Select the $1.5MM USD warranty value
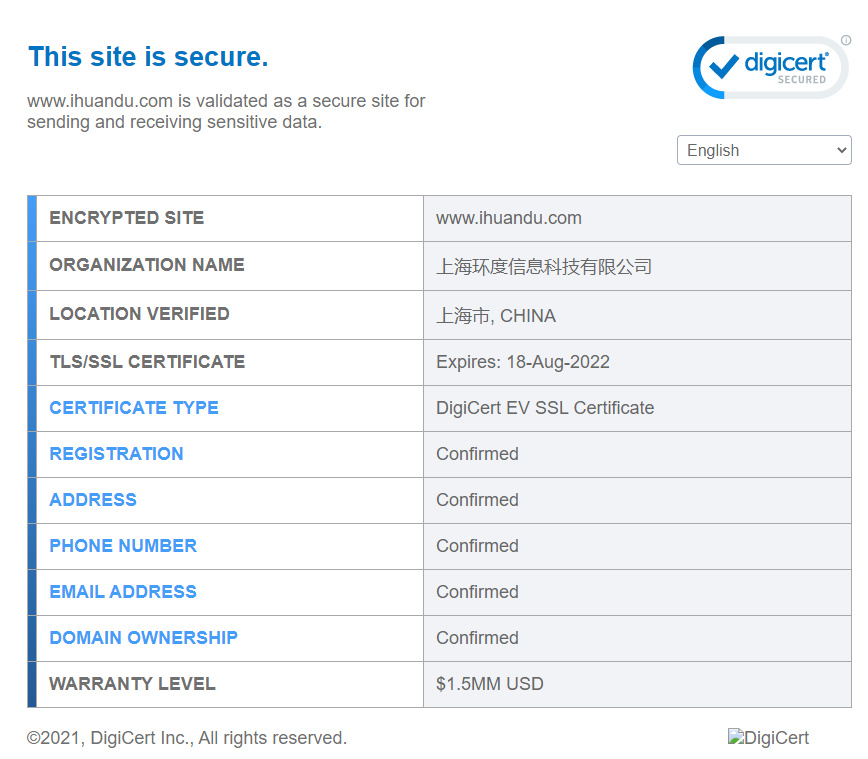The width and height of the screenshot is (868, 759). [x=489, y=684]
